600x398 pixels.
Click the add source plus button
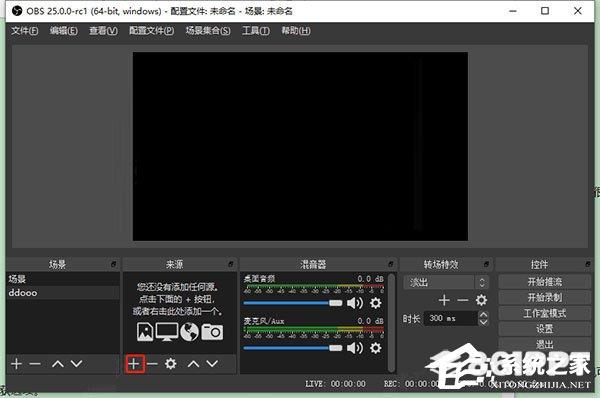pyautogui.click(x=134, y=363)
